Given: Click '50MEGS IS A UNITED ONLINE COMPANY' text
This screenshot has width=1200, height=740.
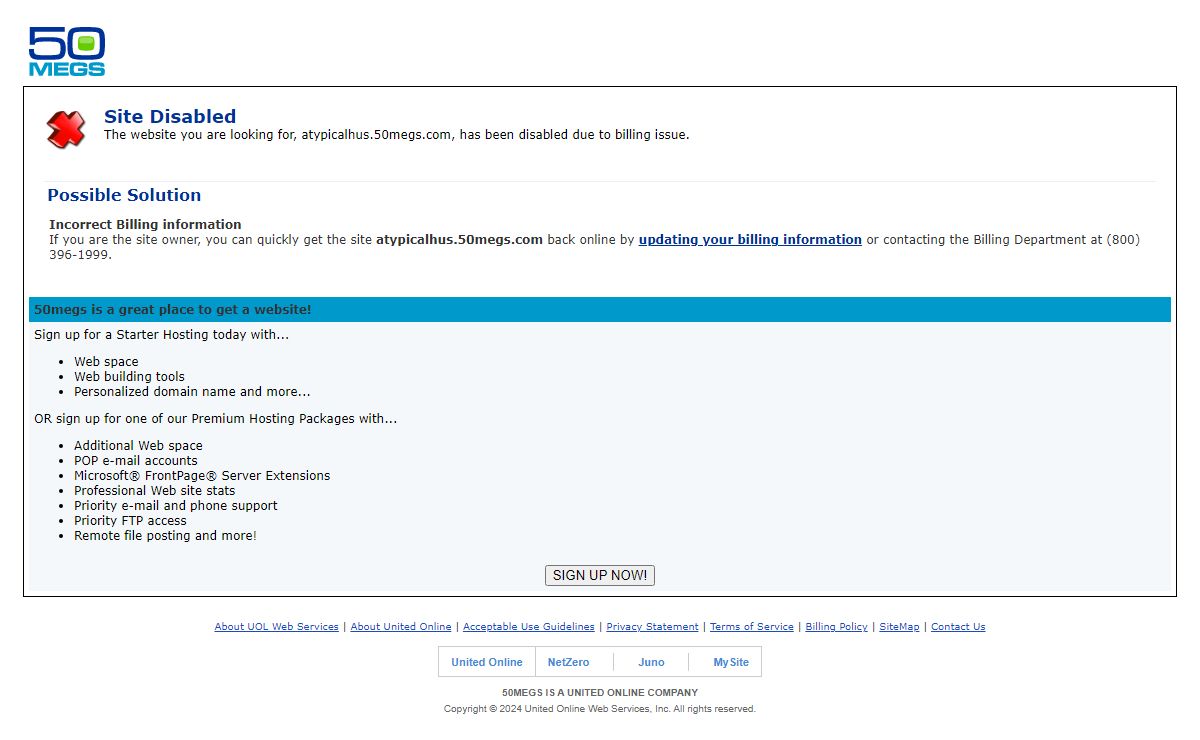Looking at the screenshot, I should (600, 693).
